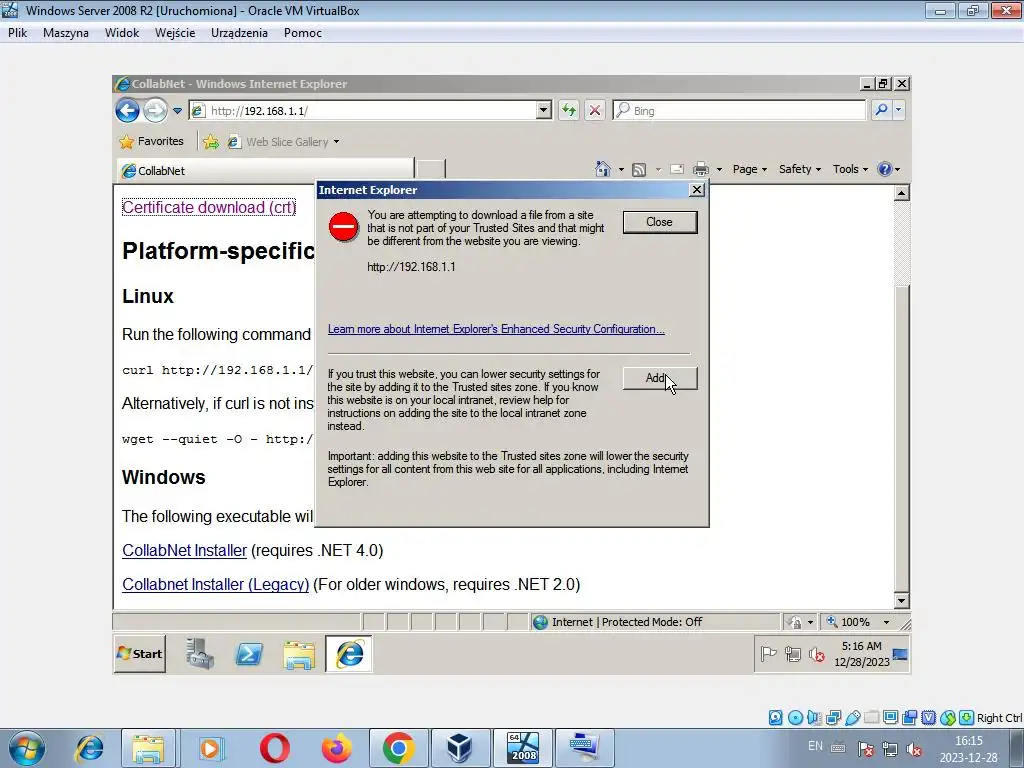Launch PowerShell from guest taskbar
This screenshot has height=768, width=1024.
249,654
